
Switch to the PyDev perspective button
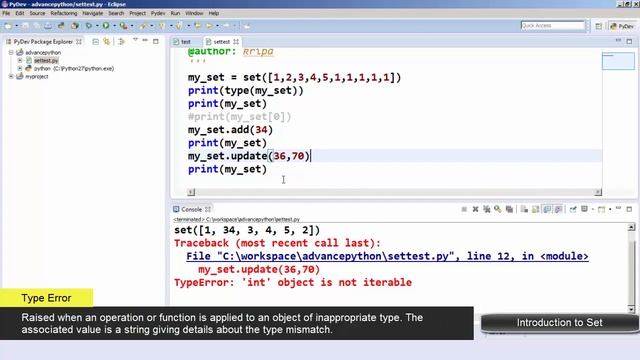pyautogui.click(x=622, y=26)
